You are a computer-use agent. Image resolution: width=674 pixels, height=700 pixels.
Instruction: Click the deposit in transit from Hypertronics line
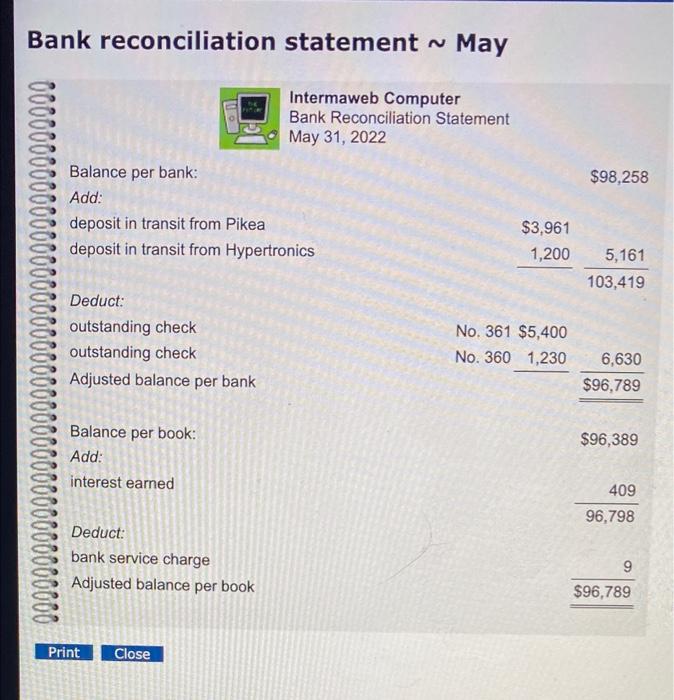[192, 250]
